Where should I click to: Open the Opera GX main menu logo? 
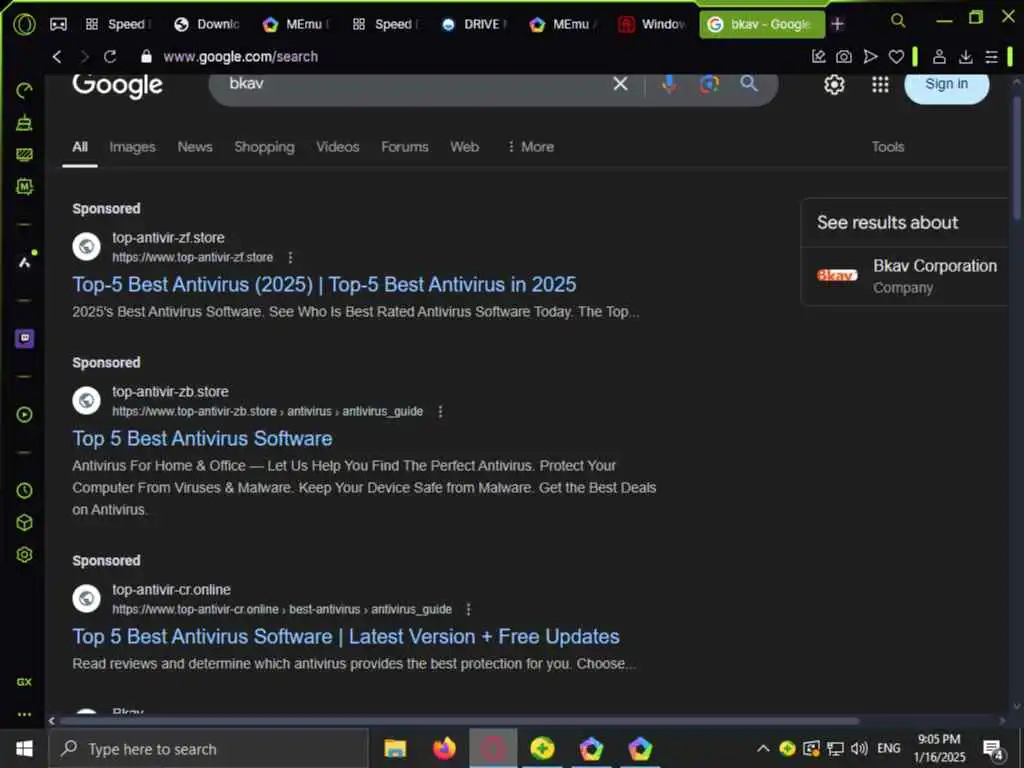pos(24,24)
